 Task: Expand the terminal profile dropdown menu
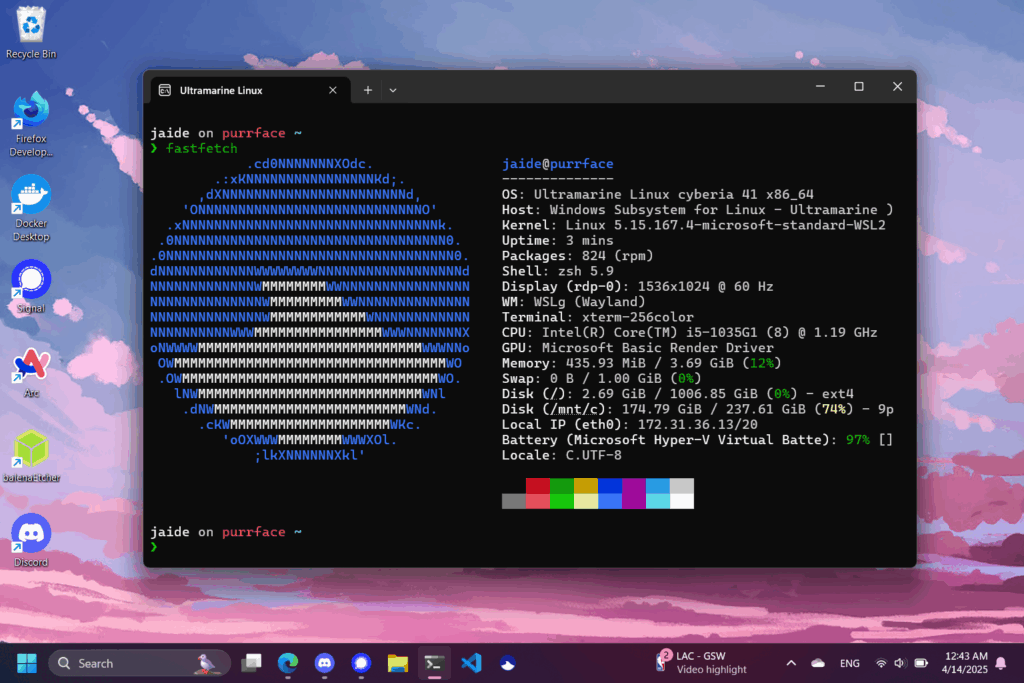[x=392, y=90]
